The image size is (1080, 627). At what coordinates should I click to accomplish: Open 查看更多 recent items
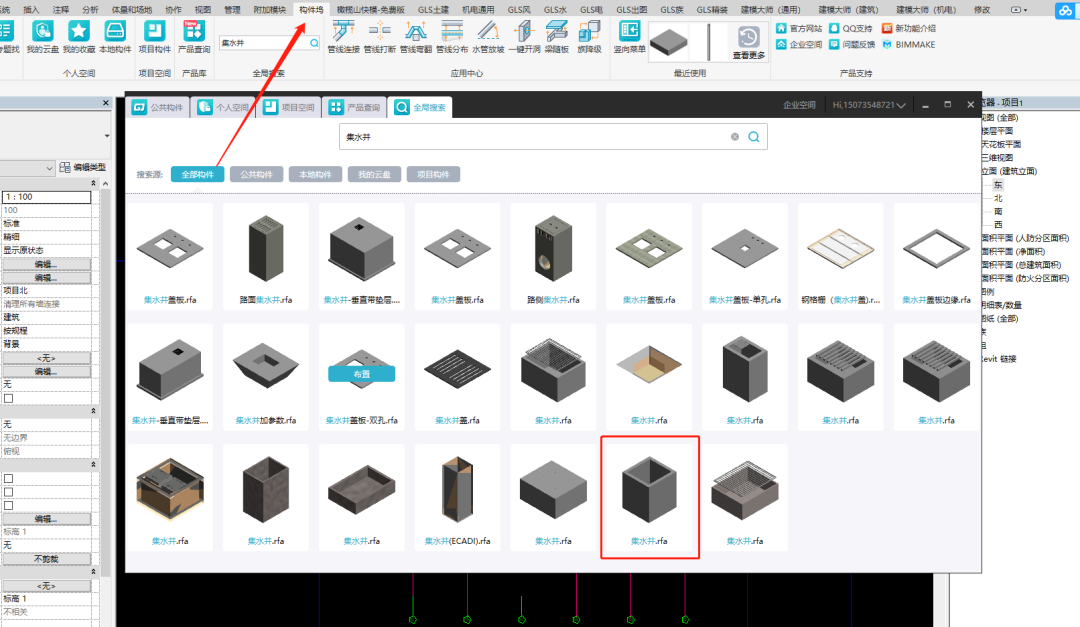point(748,42)
